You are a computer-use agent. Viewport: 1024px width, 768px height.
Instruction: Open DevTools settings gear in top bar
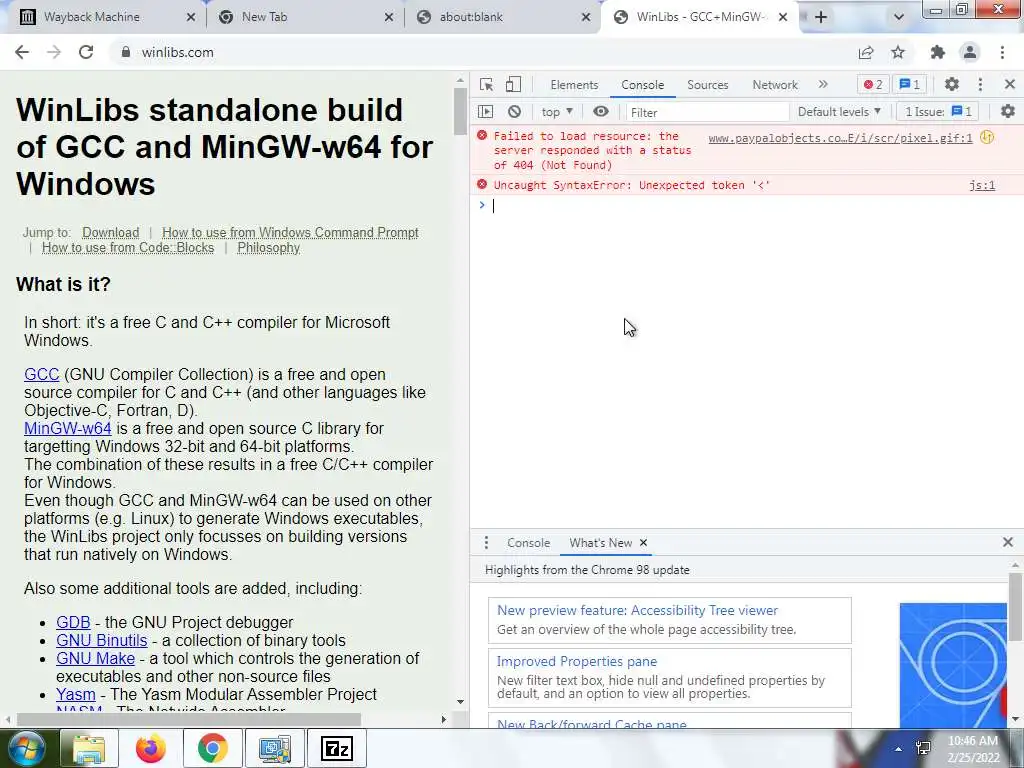pos(952,84)
